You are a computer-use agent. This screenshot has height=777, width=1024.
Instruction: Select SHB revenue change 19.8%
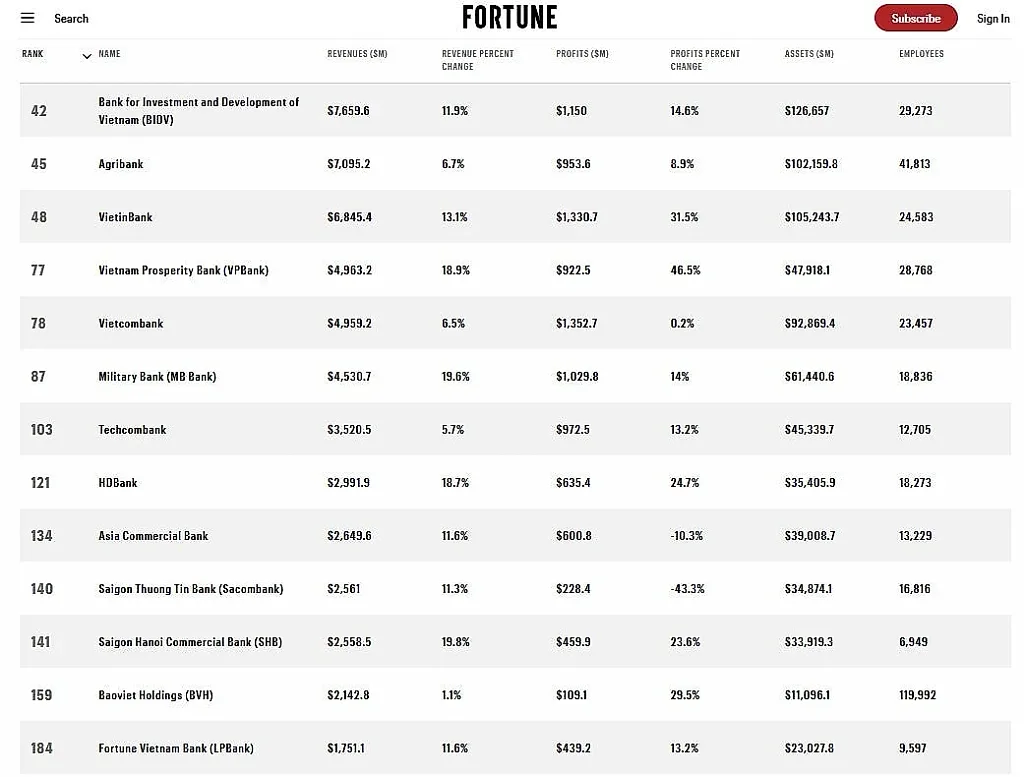pos(456,642)
